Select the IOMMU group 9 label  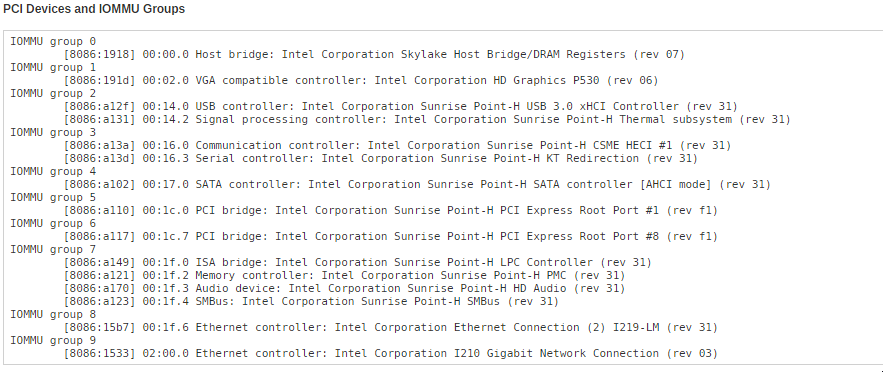point(53,340)
